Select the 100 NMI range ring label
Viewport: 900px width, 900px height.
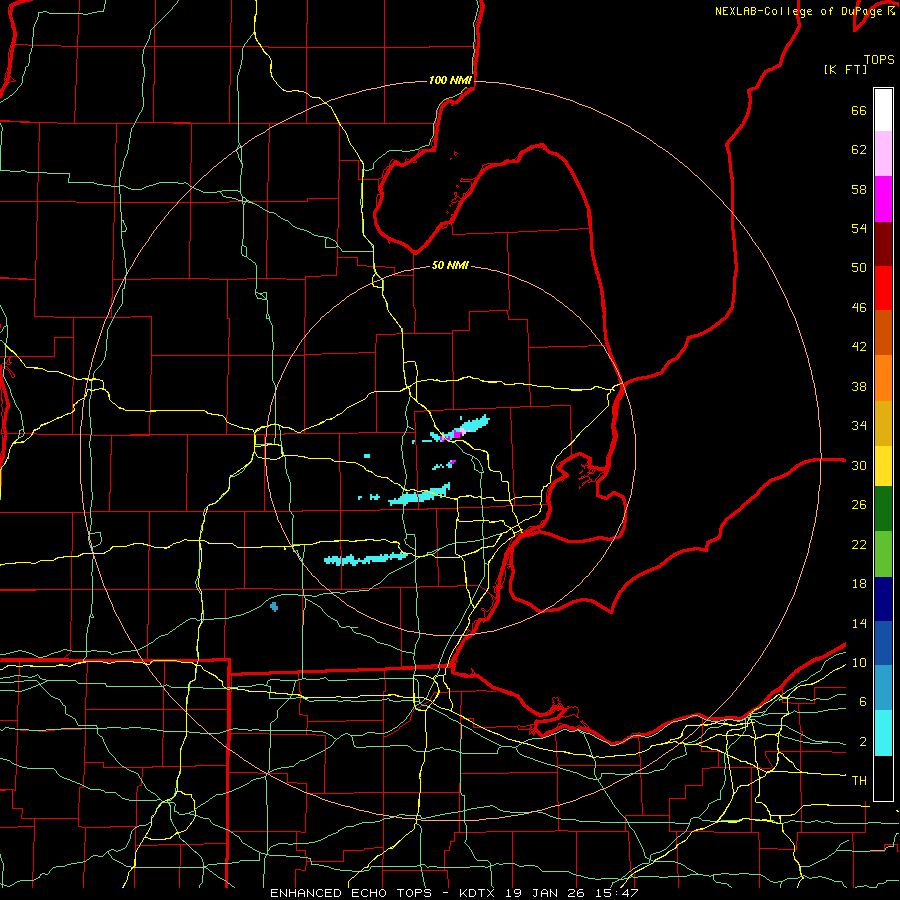pyautogui.click(x=449, y=80)
